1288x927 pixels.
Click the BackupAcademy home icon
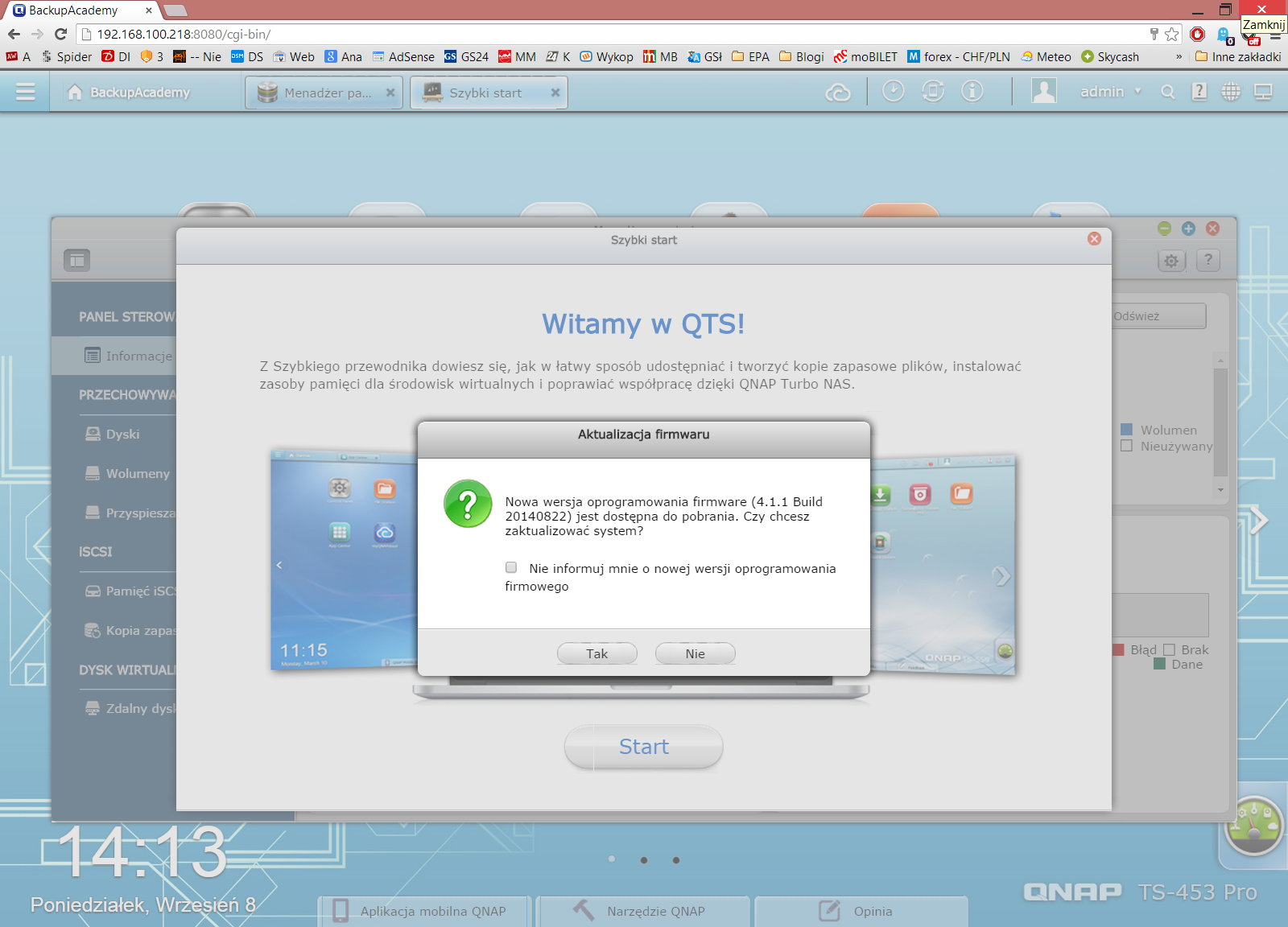(75, 92)
